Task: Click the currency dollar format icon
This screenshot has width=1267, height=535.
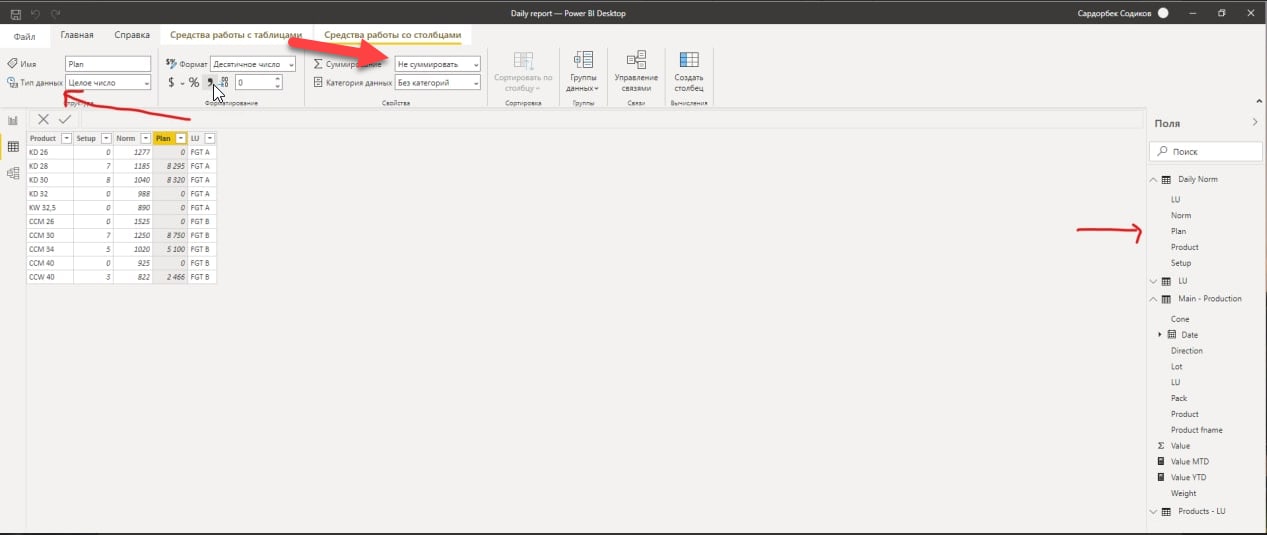Action: pos(171,83)
